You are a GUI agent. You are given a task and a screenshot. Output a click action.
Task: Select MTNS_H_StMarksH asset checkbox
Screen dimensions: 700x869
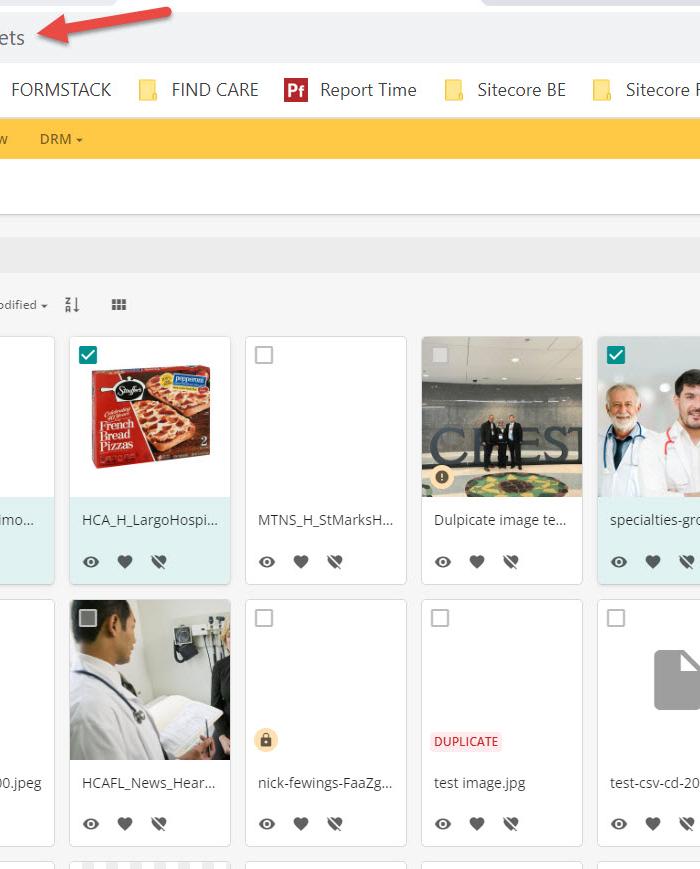tap(264, 355)
